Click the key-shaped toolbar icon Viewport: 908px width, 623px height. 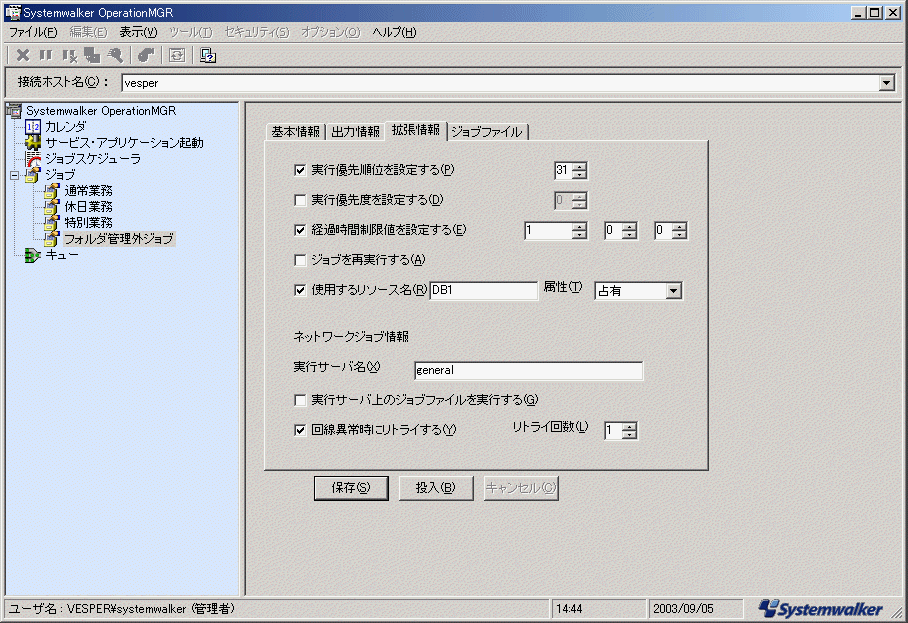click(115, 55)
